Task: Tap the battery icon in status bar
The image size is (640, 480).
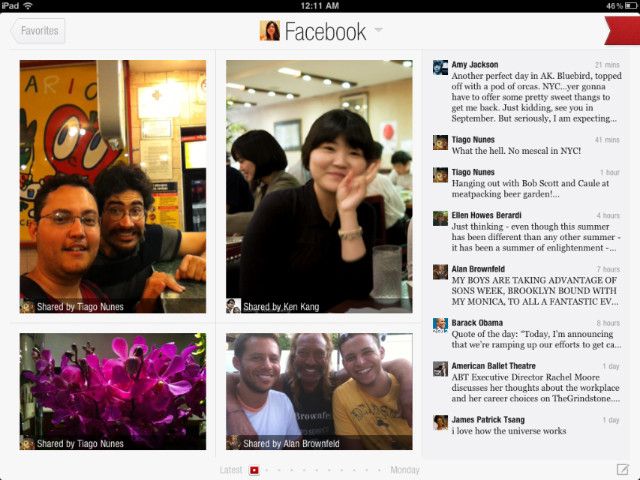Action: (631, 6)
